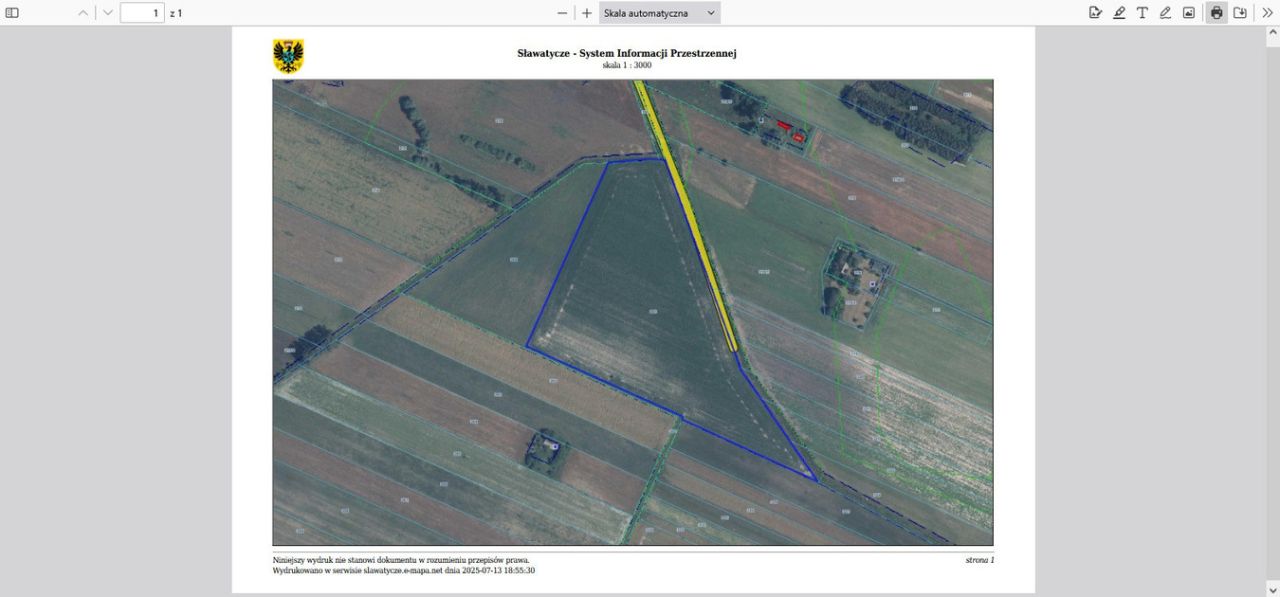Click the strona 1 page label

click(x=980, y=561)
